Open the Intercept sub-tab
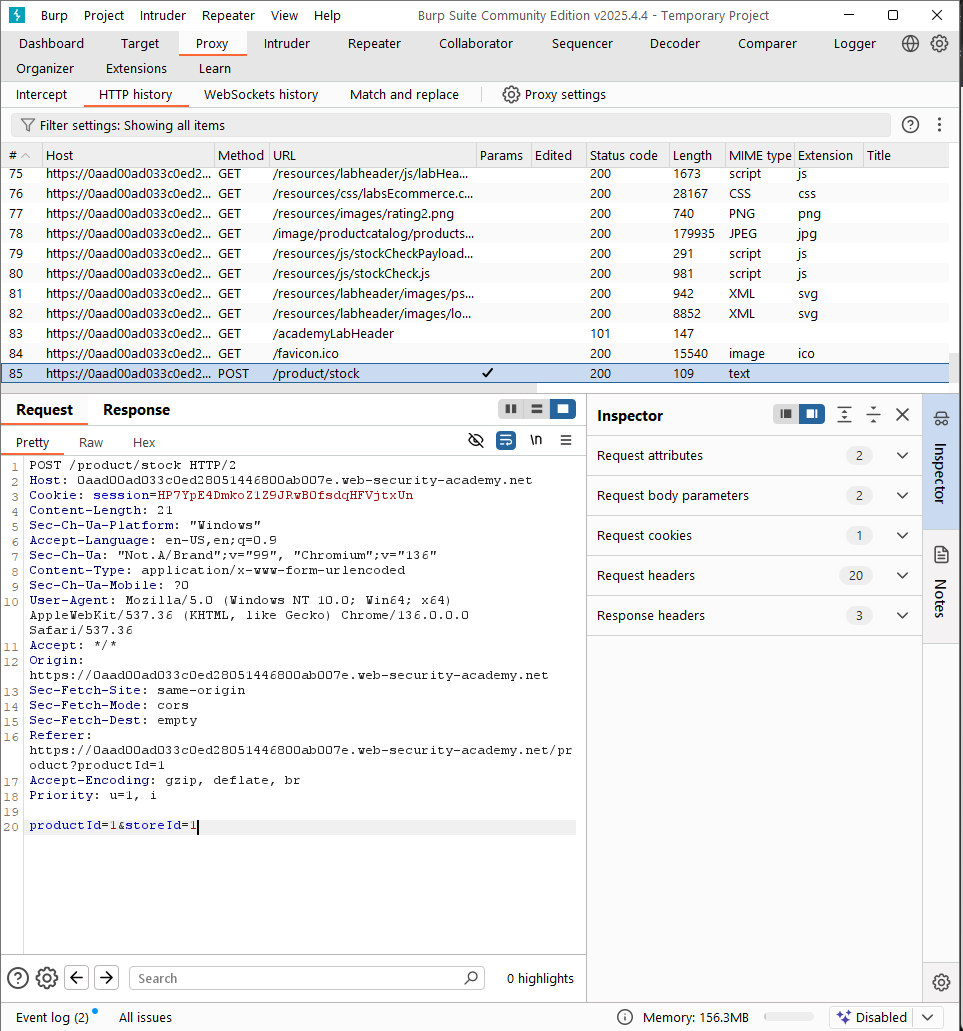Image resolution: width=963 pixels, height=1031 pixels. [x=41, y=95]
